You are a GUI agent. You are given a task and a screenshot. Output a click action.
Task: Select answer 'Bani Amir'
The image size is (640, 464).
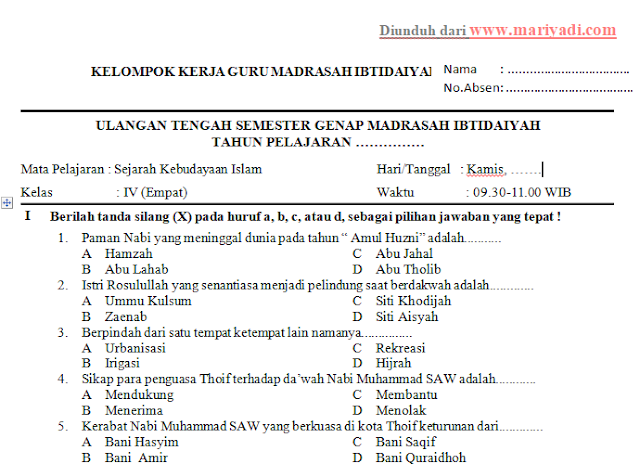click(x=136, y=457)
